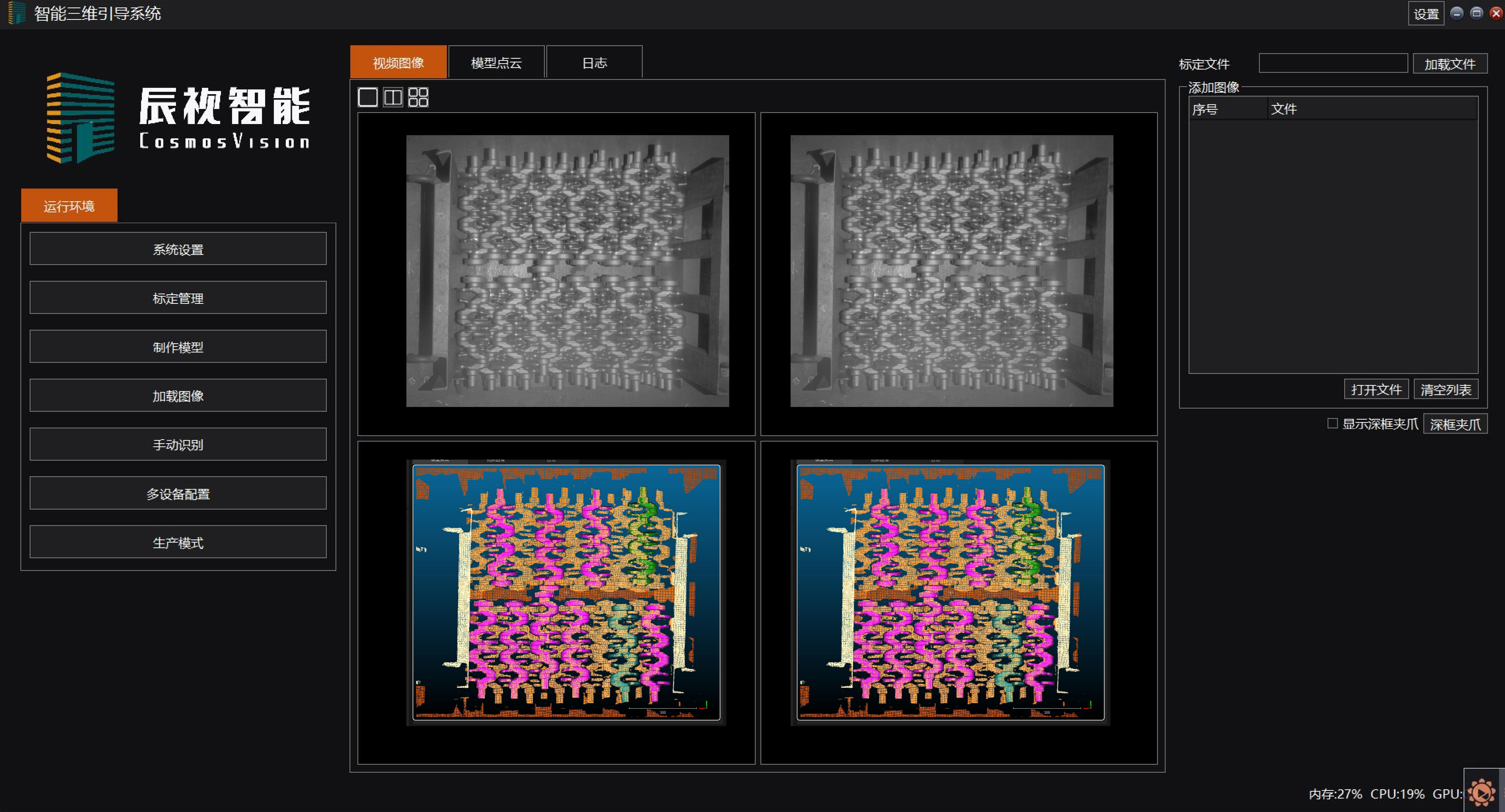Image resolution: width=1505 pixels, height=812 pixels.
Task: Click the 辰视智能 CosmosVision logo
Action: [x=178, y=117]
